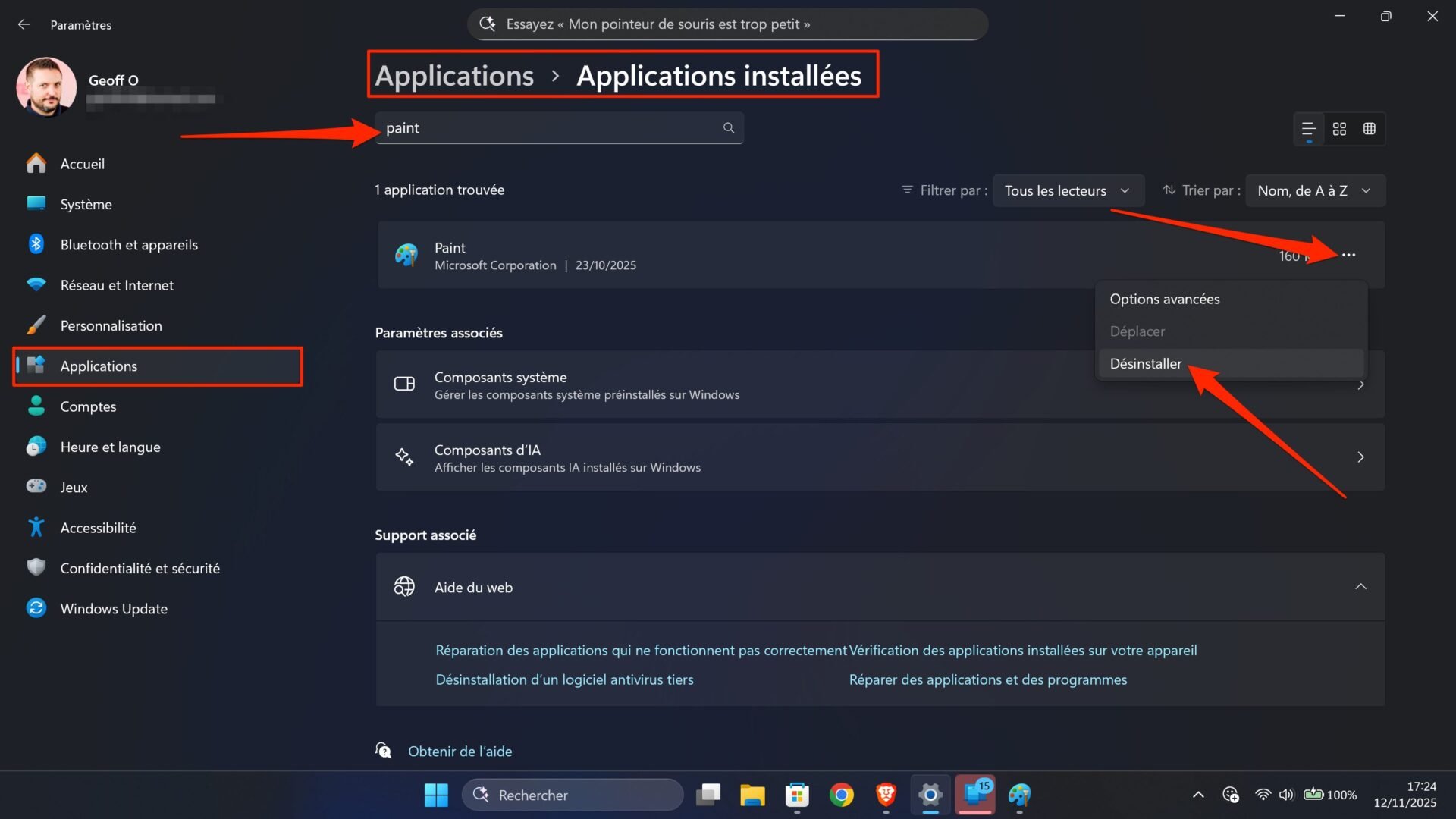Open Windows Update settings
This screenshot has width=1456, height=819.
coord(113,608)
